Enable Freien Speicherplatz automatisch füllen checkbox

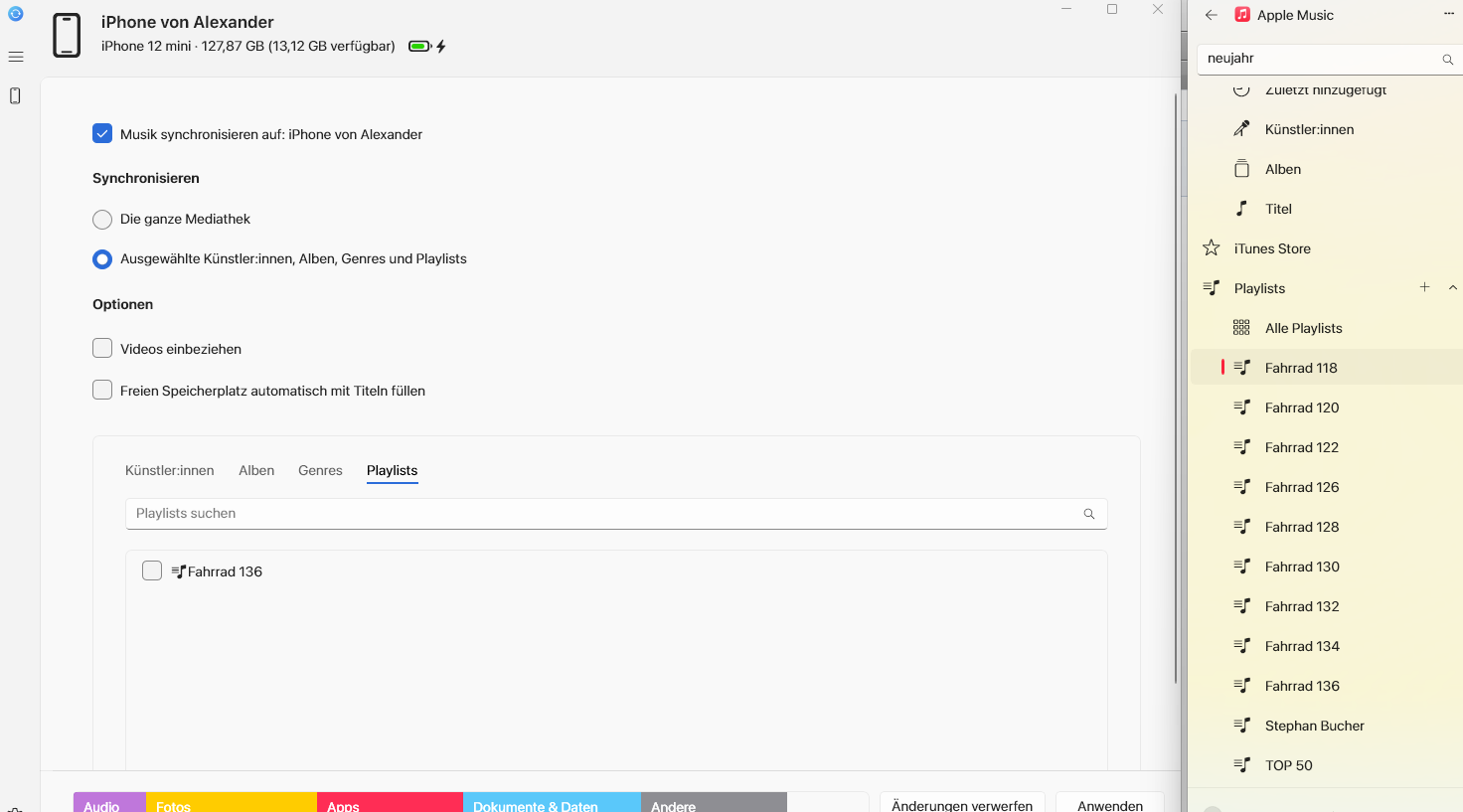102,390
